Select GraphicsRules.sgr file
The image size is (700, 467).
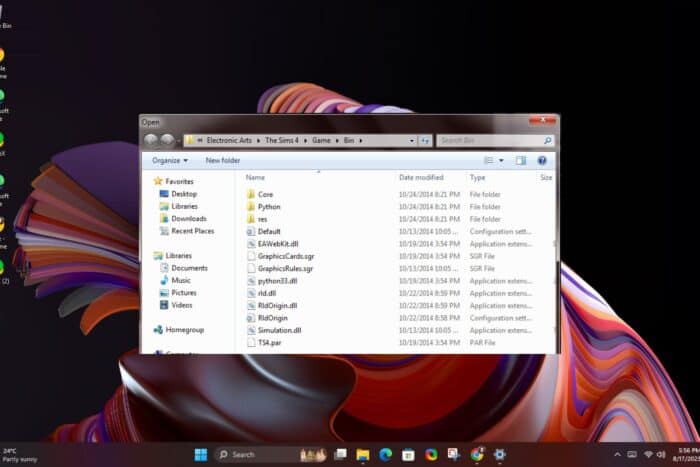(285, 268)
